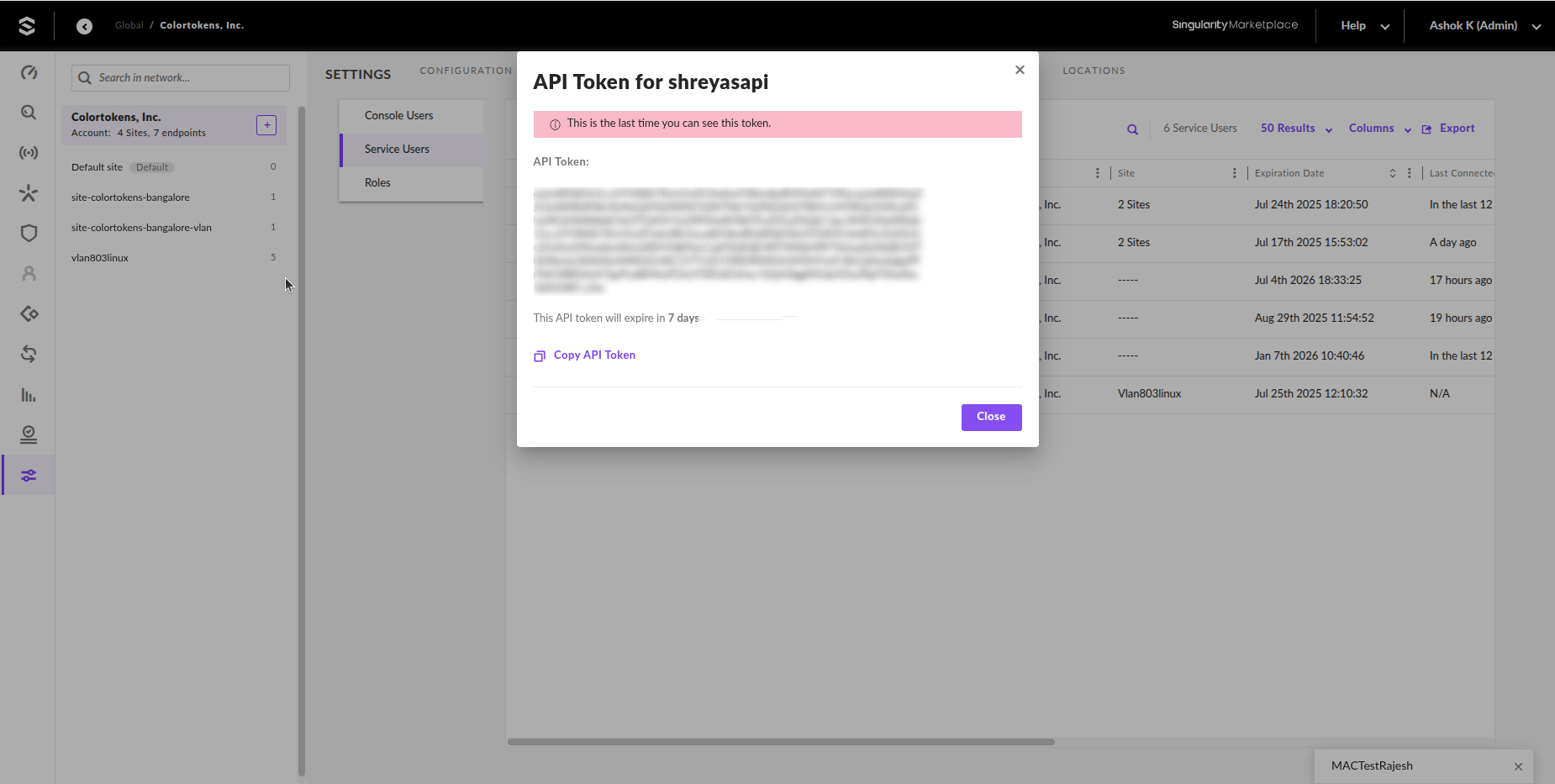The width and height of the screenshot is (1555, 784).
Task: Open the tags icon in the left sidebar
Action: click(x=28, y=313)
